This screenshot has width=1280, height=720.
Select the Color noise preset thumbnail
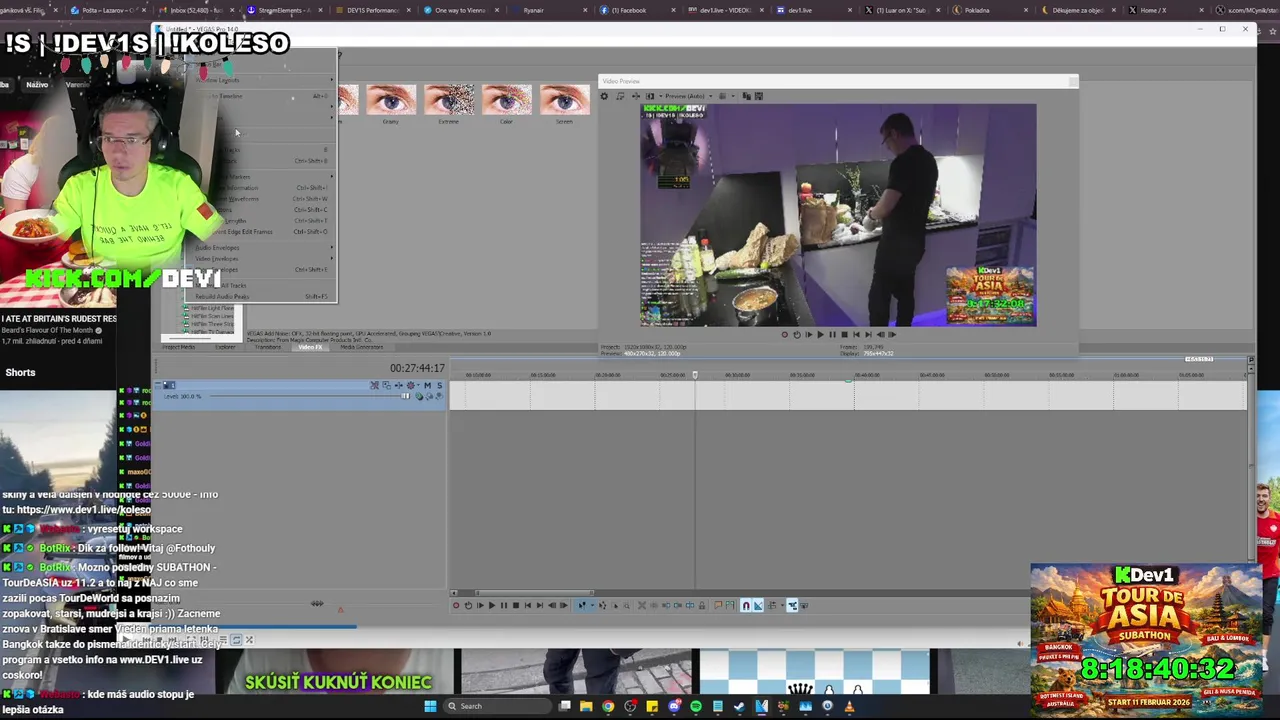(x=506, y=101)
